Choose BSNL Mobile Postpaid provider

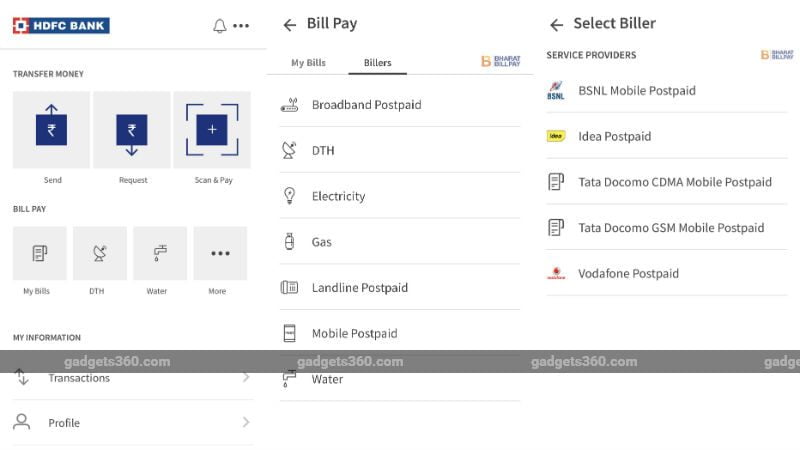[636, 91]
